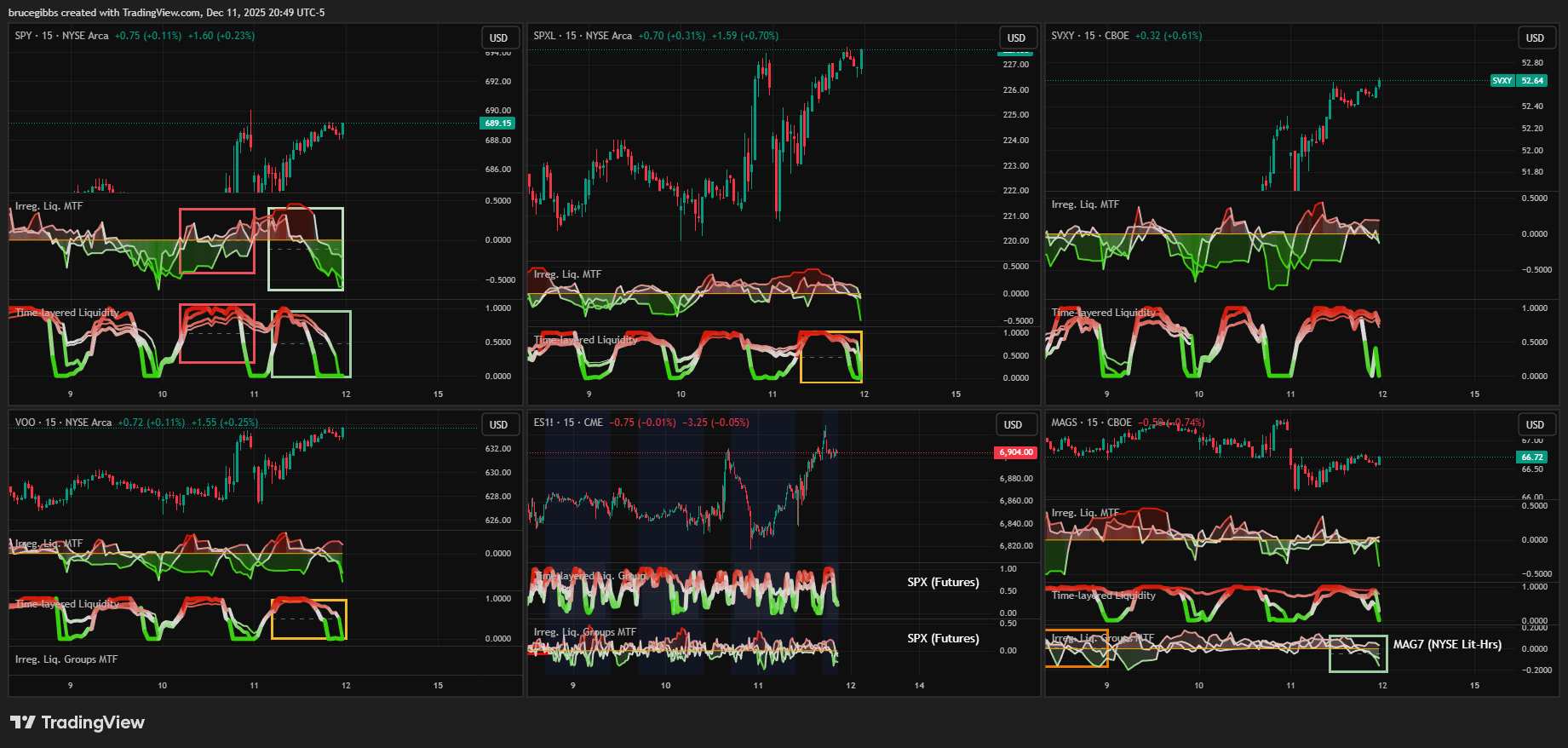Select the MAG7 (NYSE Lit-Hrs) text annotation
Viewport: 1568px width, 748px height.
1447,645
